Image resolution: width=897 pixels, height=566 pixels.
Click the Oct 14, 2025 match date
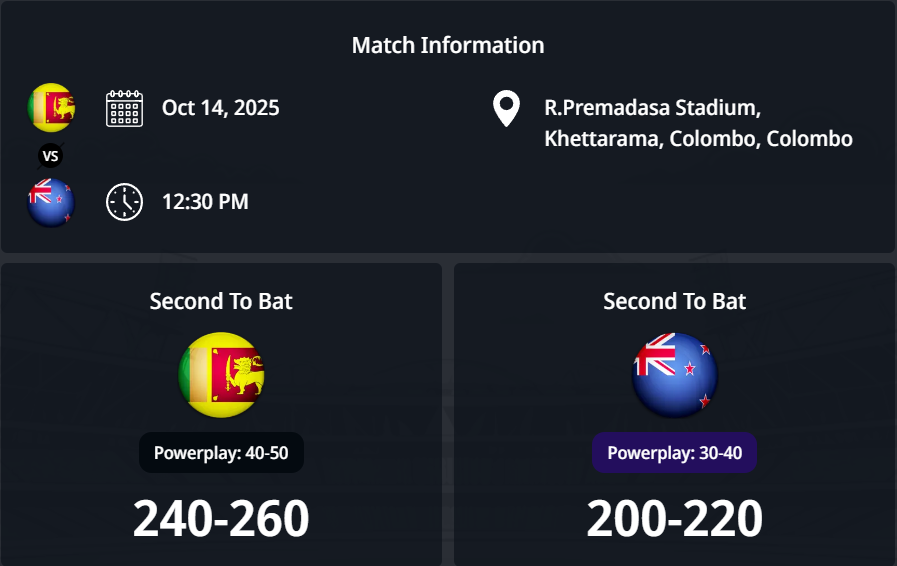(221, 108)
